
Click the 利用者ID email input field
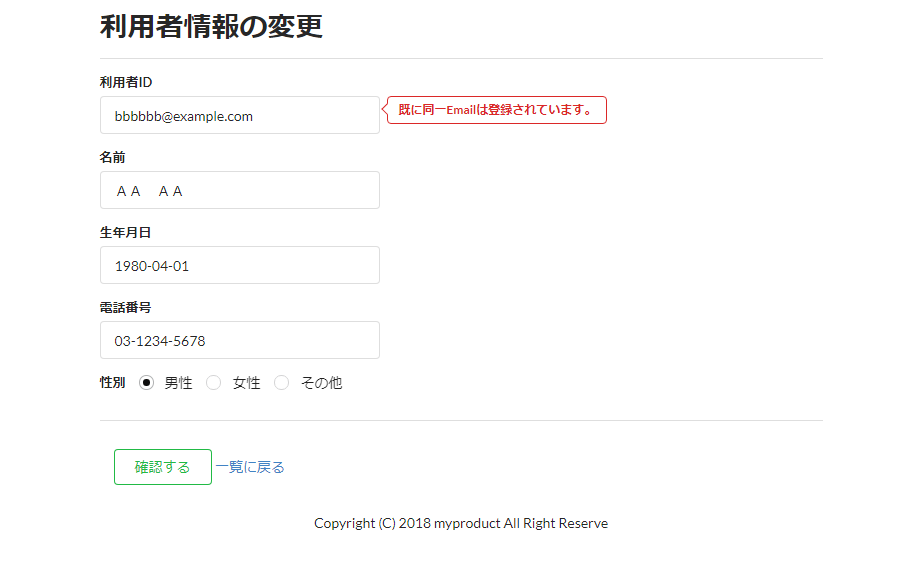tap(240, 115)
